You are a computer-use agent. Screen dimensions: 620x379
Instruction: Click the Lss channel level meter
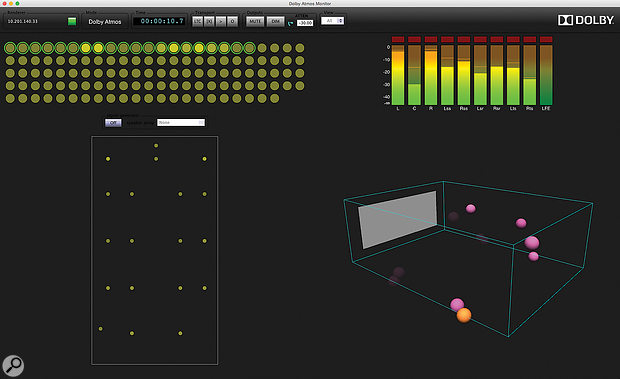click(x=447, y=75)
